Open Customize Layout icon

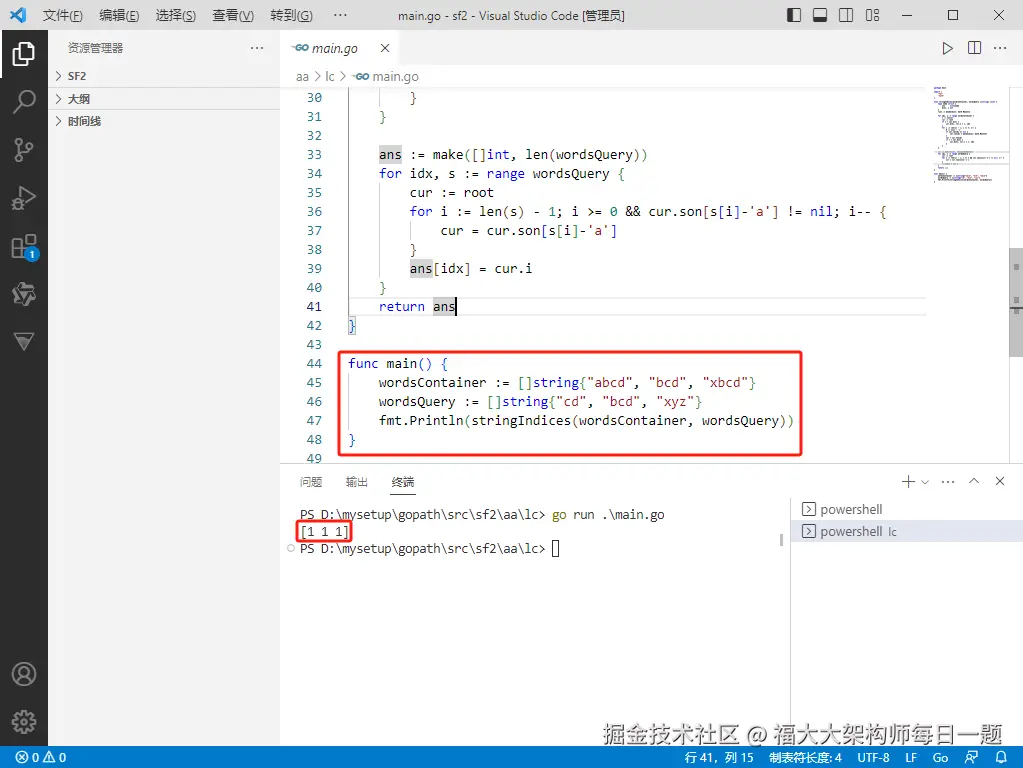(872, 15)
